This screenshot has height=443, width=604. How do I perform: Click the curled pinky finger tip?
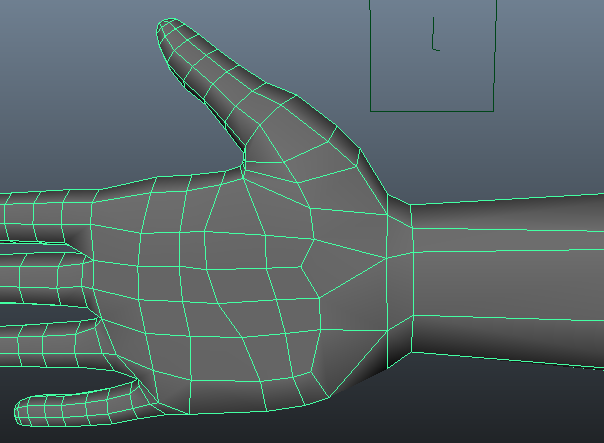point(30,410)
